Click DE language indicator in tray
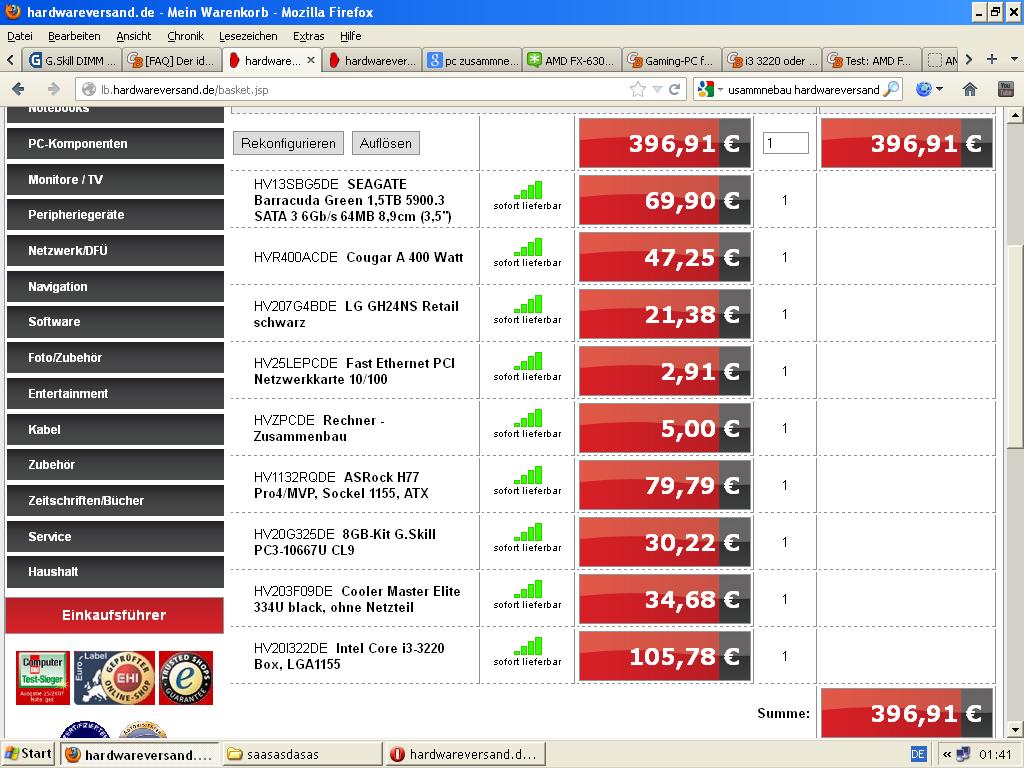Viewport: 1024px width, 768px height. point(918,754)
